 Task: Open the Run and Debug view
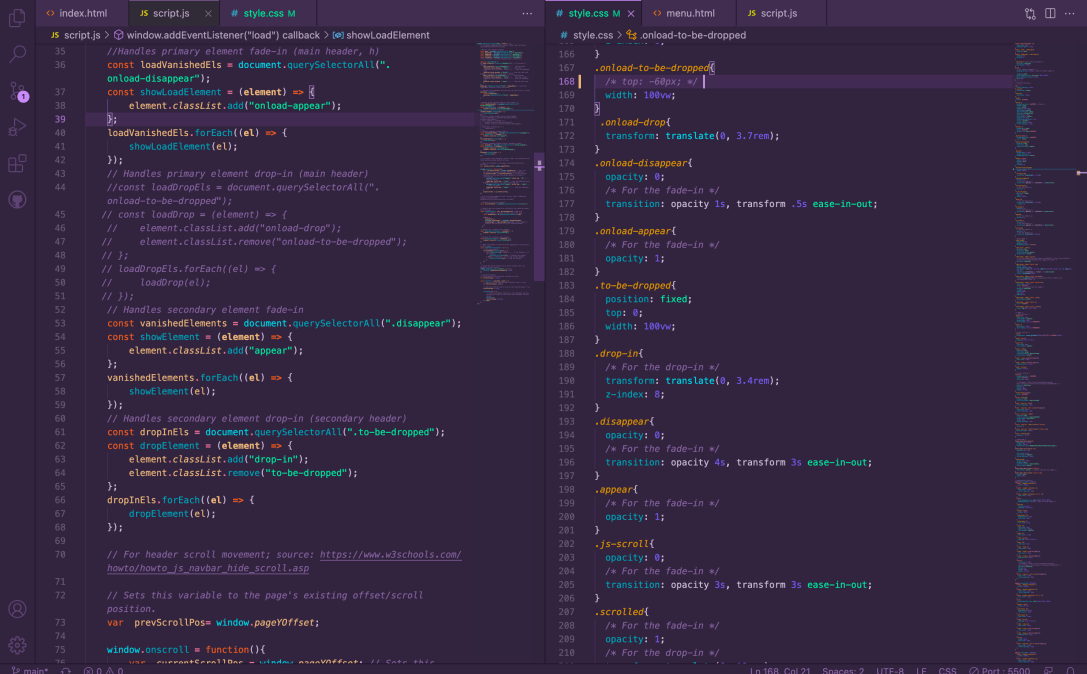[x=17, y=127]
